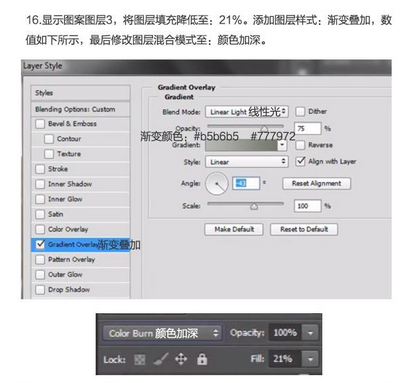Open the layer Opacity 100% dropdown arrow

310,333
